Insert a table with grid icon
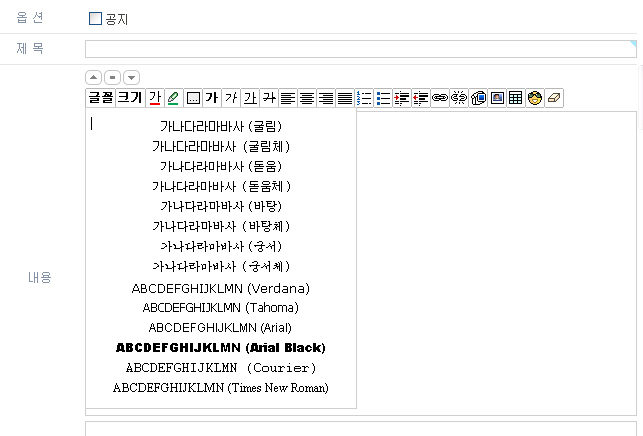The image size is (643, 436). click(x=516, y=98)
